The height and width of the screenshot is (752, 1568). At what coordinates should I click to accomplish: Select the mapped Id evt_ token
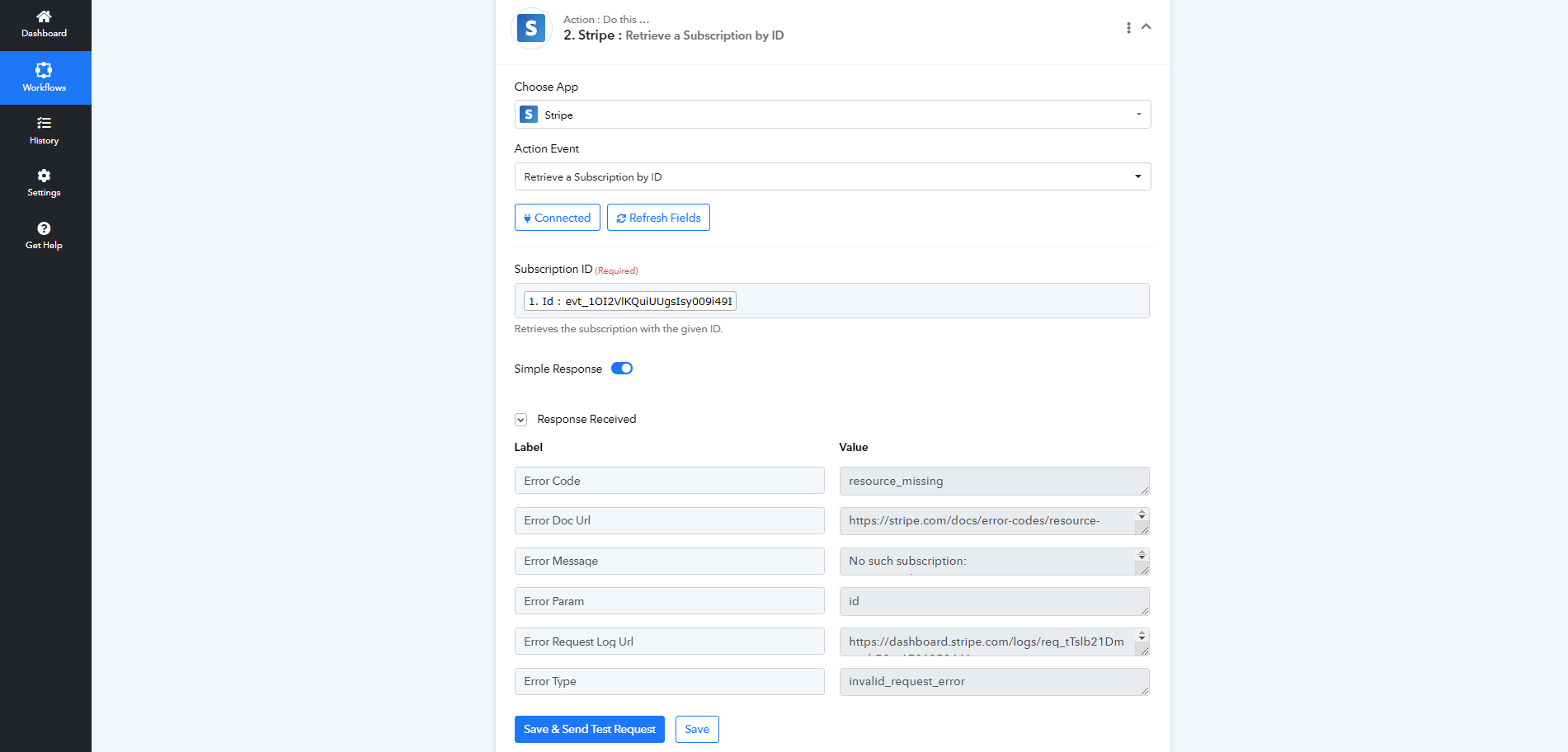630,301
